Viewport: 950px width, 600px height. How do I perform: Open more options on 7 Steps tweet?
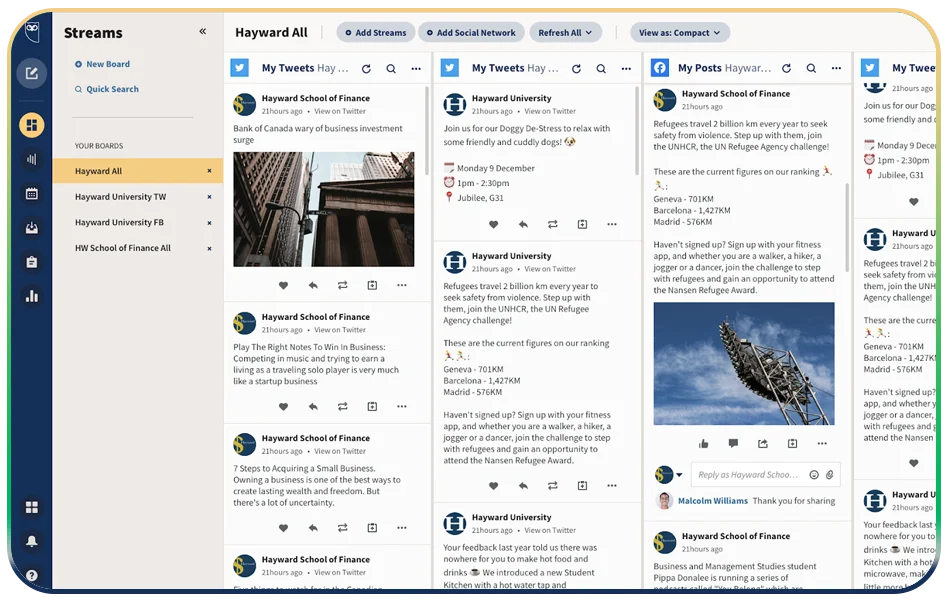402,527
